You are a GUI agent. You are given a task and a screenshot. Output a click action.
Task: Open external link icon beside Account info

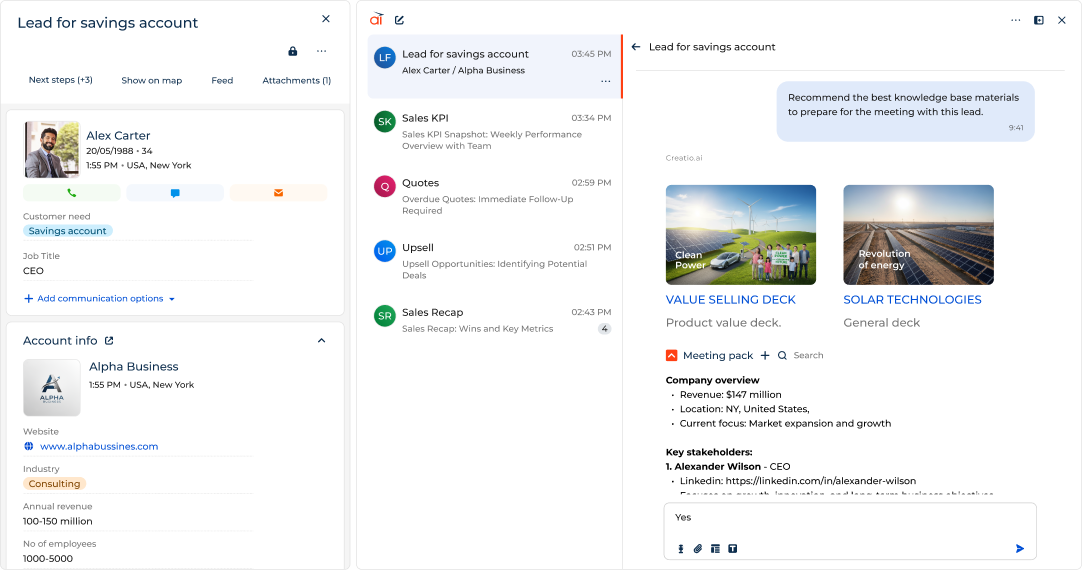(x=109, y=341)
